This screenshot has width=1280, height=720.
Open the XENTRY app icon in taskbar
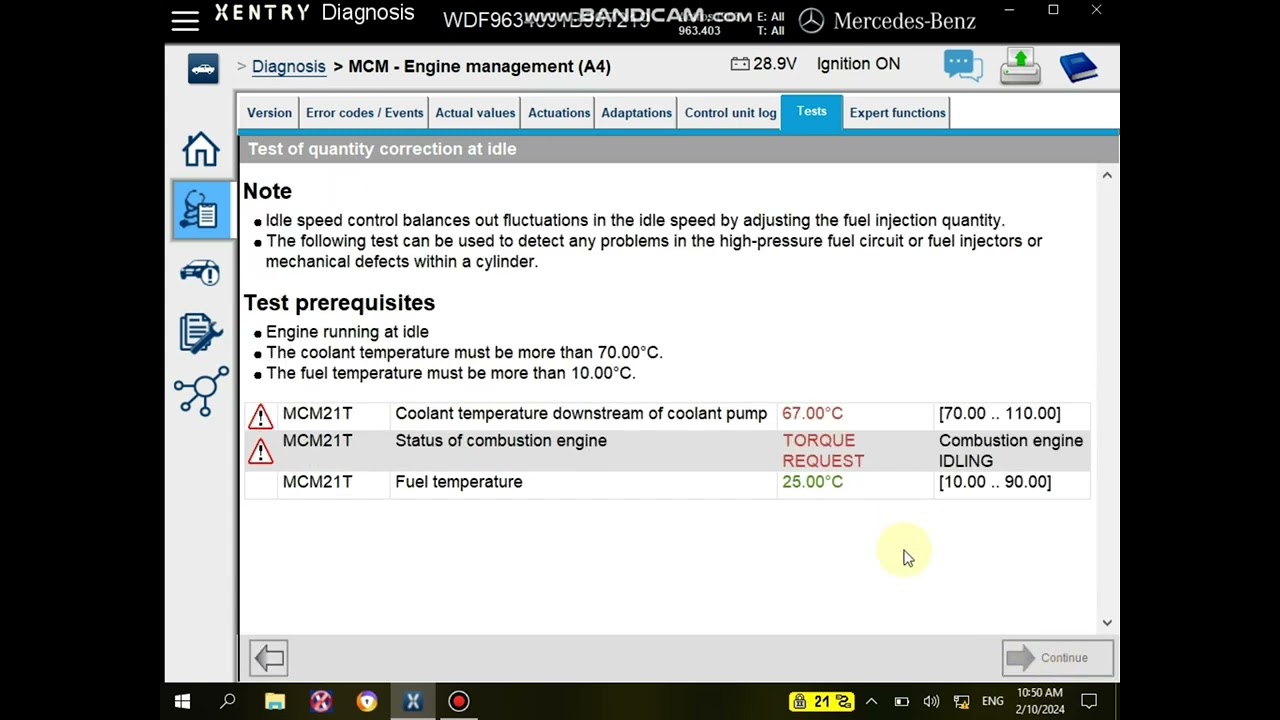coord(412,702)
